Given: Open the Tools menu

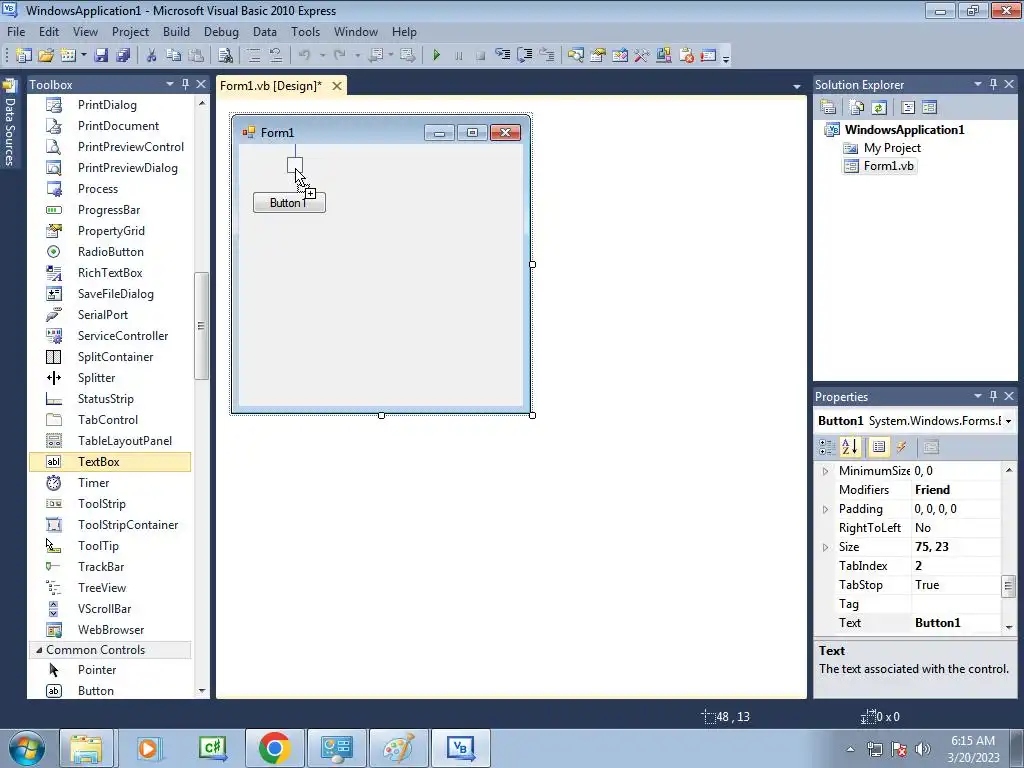Looking at the screenshot, I should click(306, 31).
